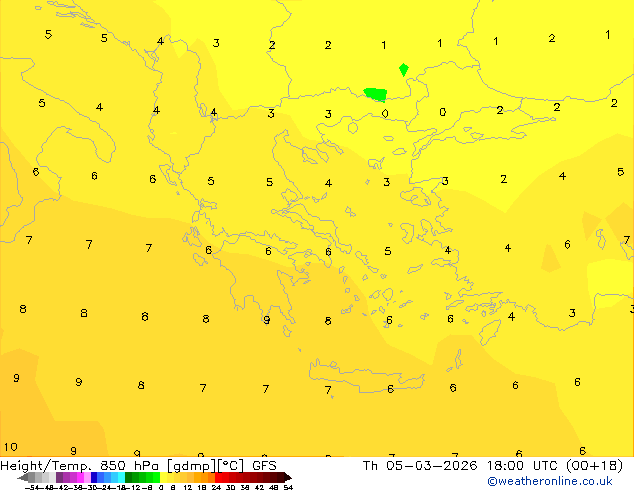The height and width of the screenshot is (490, 634).
Task: Select the bright red legend swatch
Action: pos(218,477)
